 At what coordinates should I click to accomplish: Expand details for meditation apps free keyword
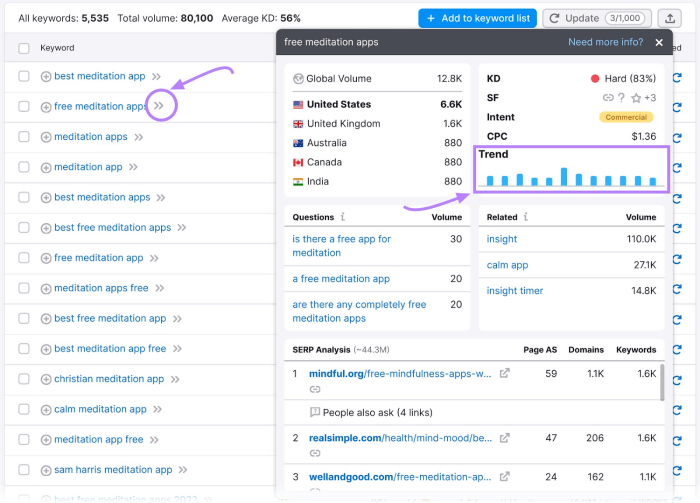pos(159,288)
